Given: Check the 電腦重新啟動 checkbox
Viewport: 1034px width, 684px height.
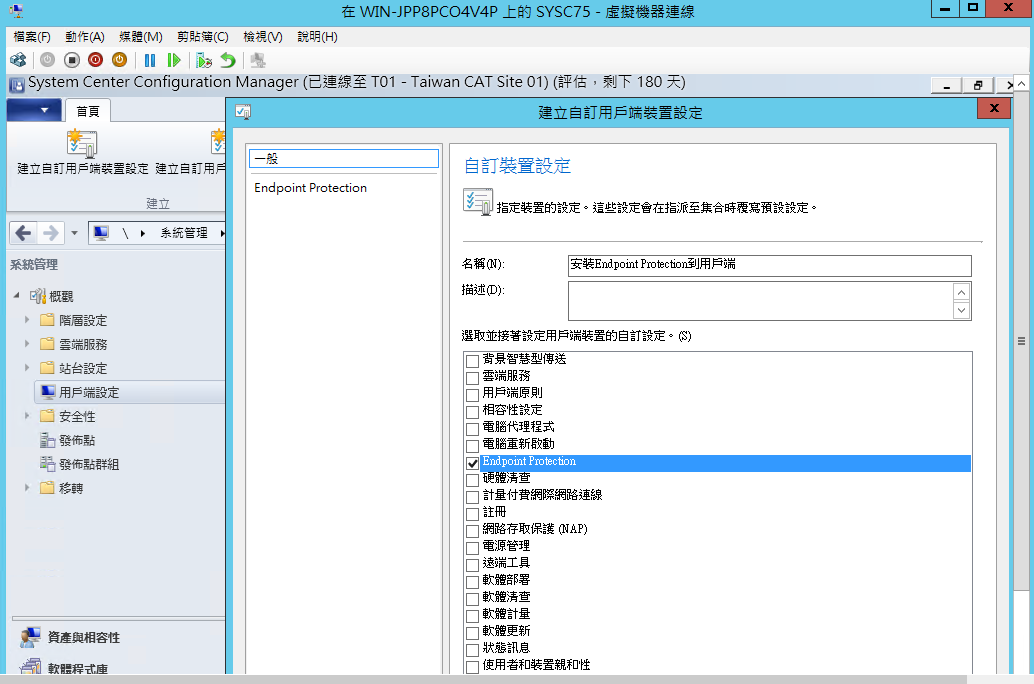Looking at the screenshot, I should (472, 446).
